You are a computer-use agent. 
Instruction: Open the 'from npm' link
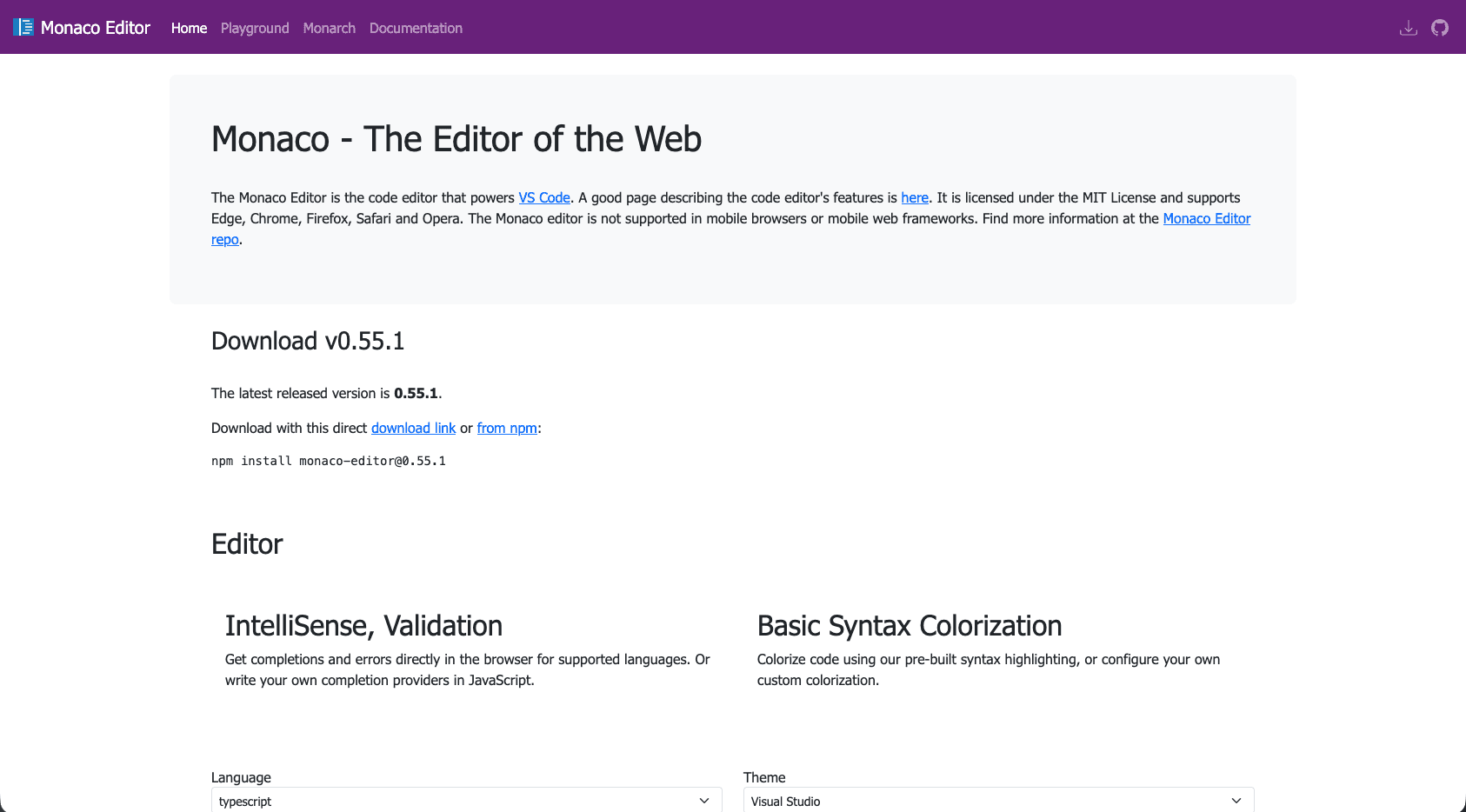[507, 428]
